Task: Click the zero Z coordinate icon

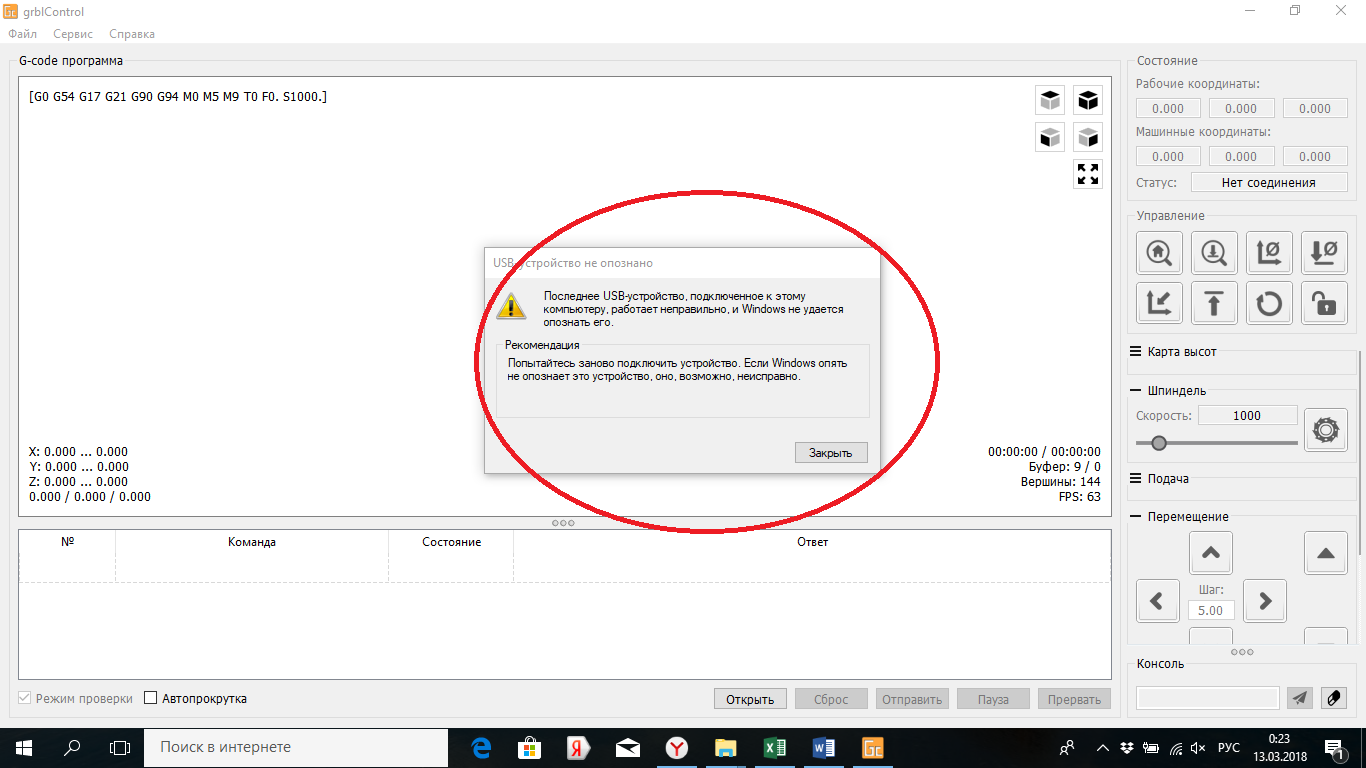Action: [1324, 253]
